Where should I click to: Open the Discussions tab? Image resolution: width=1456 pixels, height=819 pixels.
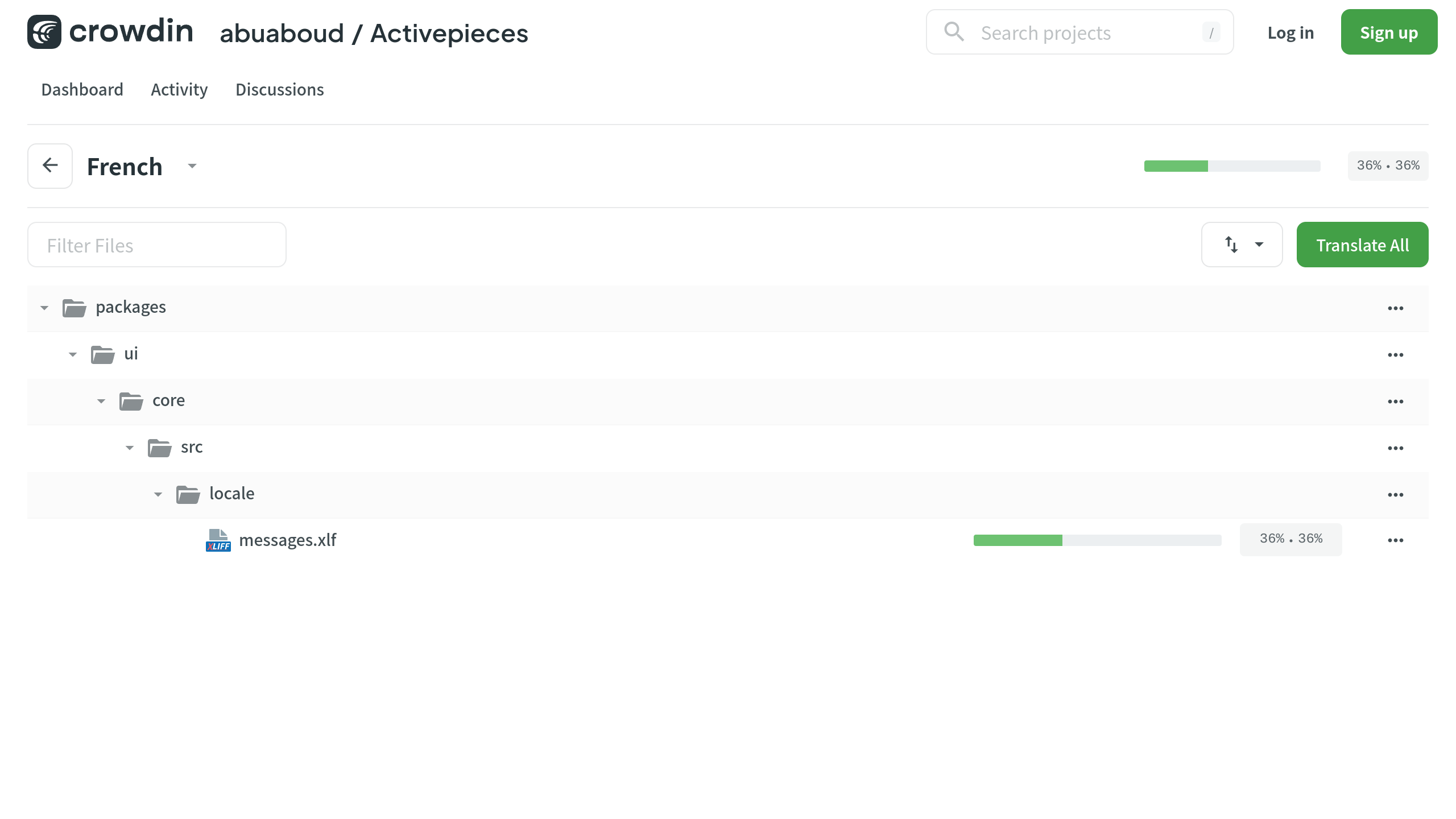tap(279, 90)
